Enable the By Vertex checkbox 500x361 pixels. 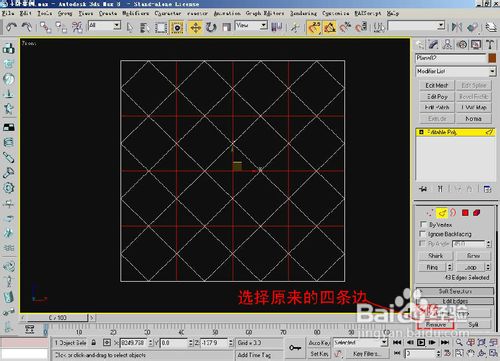[423, 224]
